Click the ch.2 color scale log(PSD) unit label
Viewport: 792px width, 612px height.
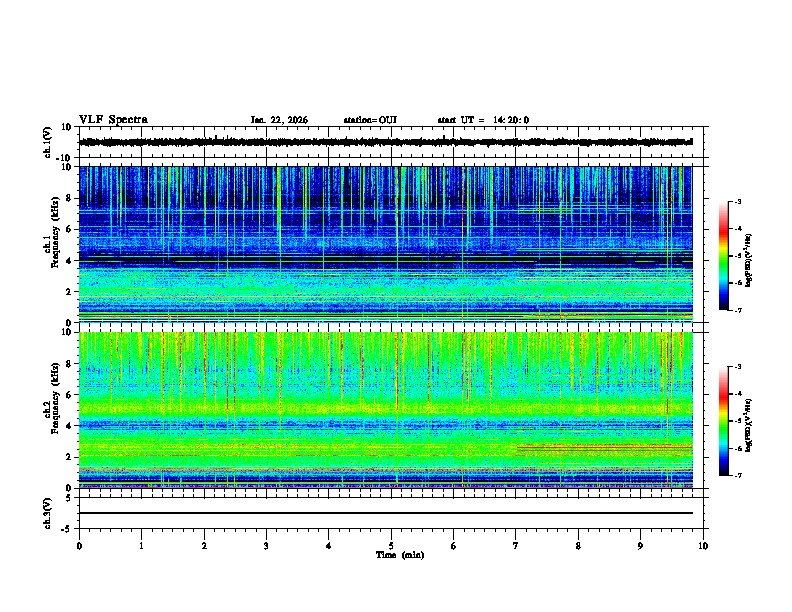coord(749,425)
